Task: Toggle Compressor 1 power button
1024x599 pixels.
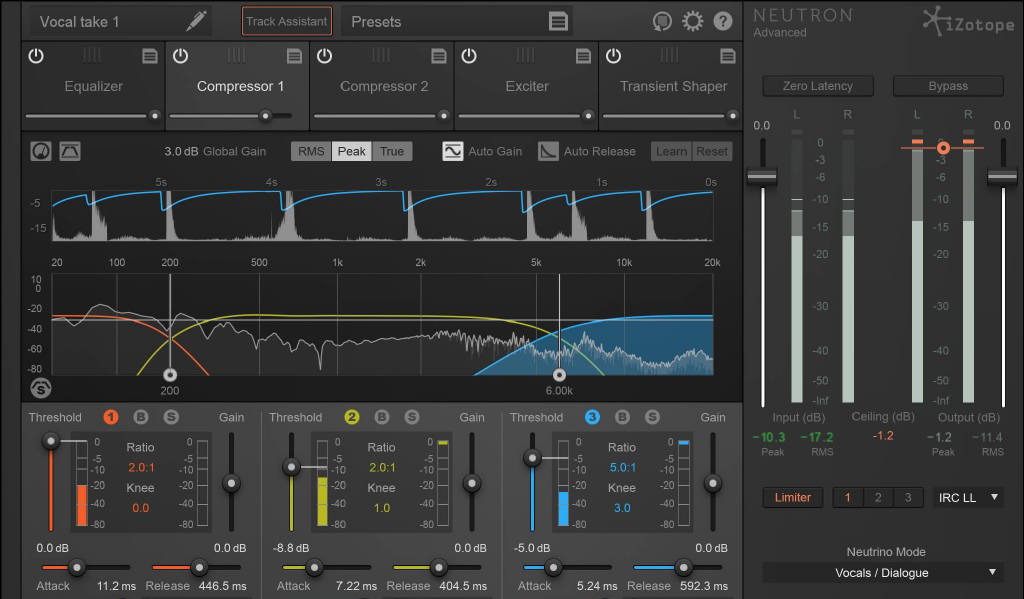Action: (180, 56)
